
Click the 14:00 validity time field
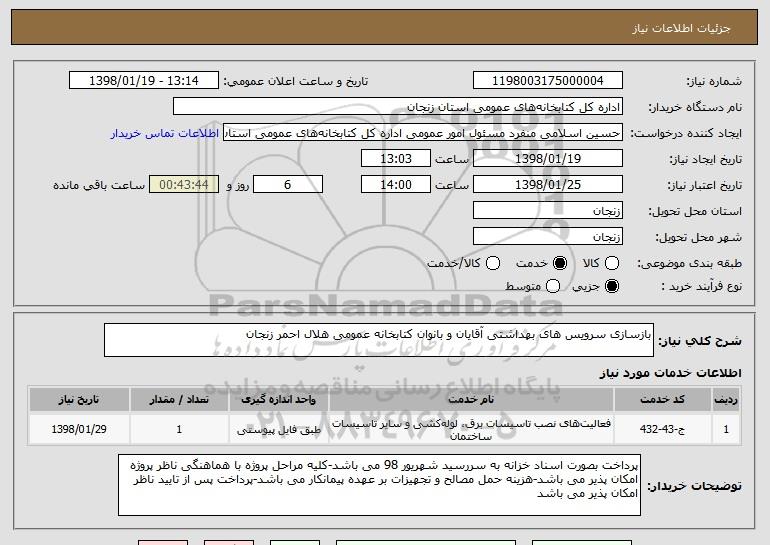[x=396, y=185]
